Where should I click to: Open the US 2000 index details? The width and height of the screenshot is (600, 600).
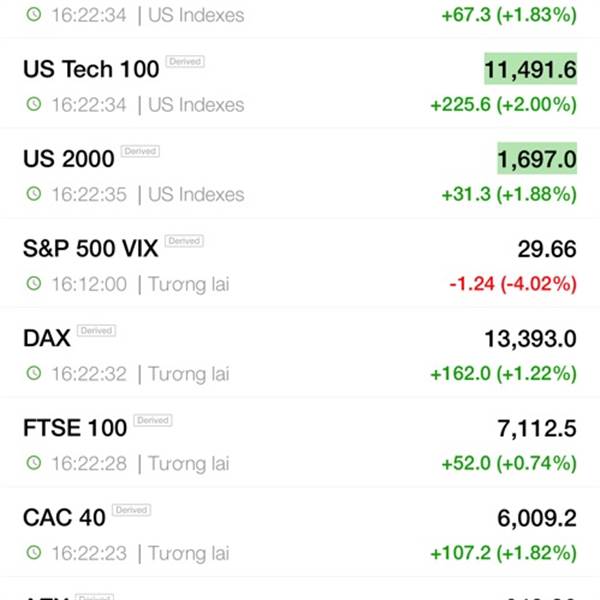pyautogui.click(x=300, y=173)
